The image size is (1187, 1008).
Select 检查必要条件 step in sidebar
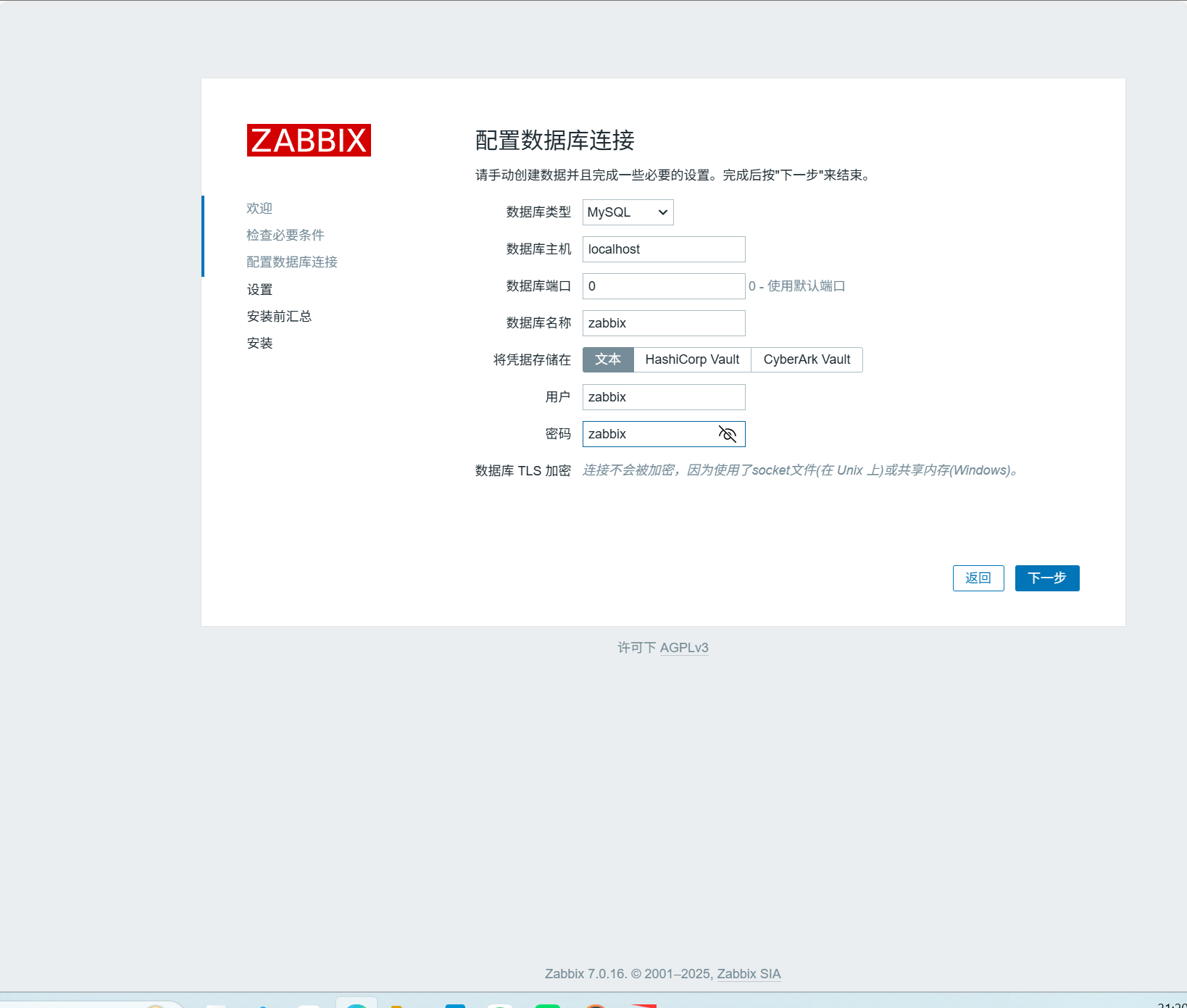(x=286, y=235)
